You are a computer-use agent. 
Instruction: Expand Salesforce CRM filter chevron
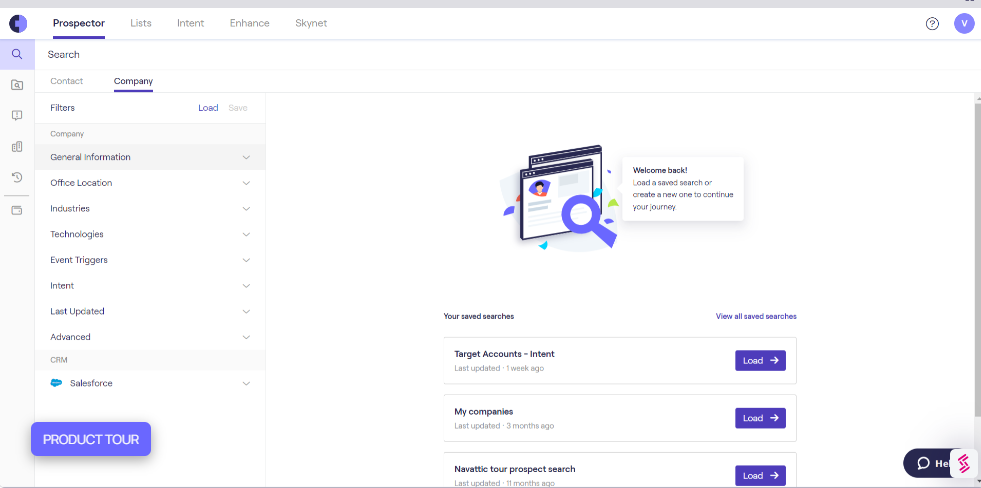coord(247,384)
